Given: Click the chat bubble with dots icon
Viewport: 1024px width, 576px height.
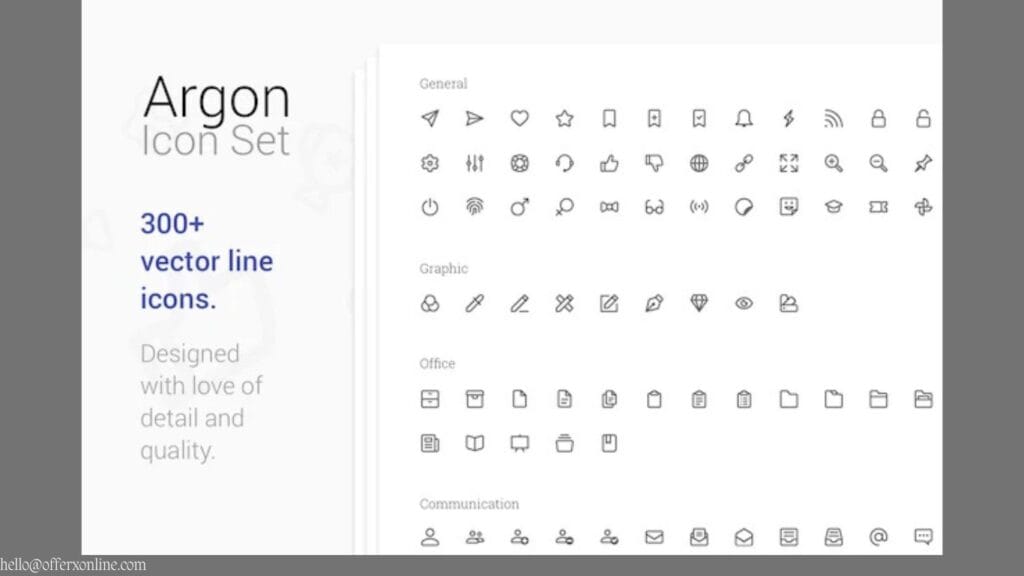Looking at the screenshot, I should [923, 537].
